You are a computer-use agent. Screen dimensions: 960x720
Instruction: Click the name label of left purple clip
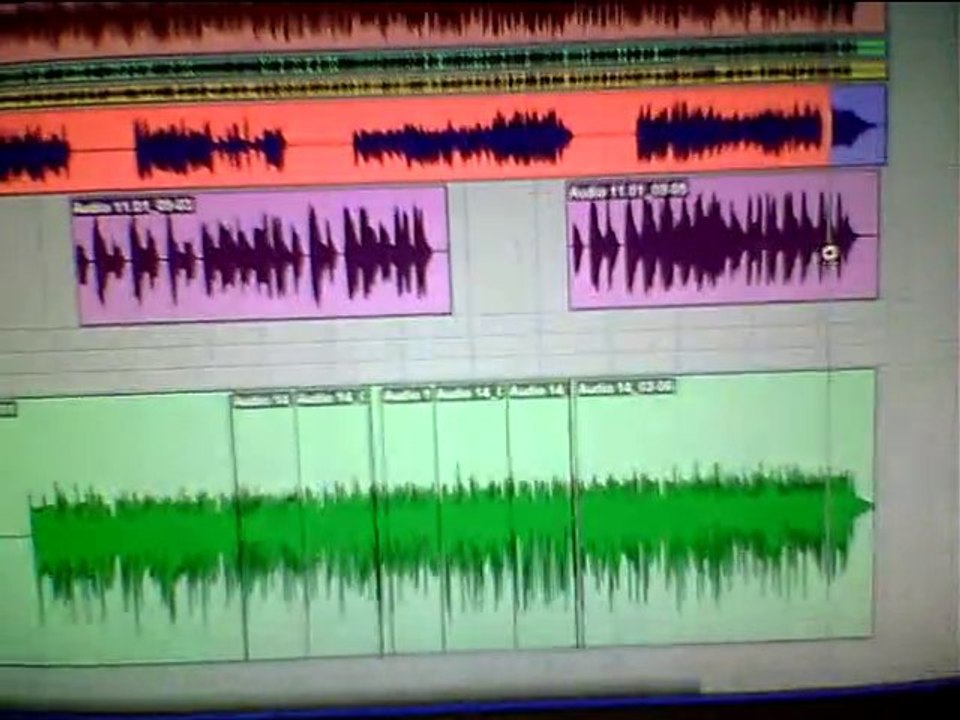point(132,206)
